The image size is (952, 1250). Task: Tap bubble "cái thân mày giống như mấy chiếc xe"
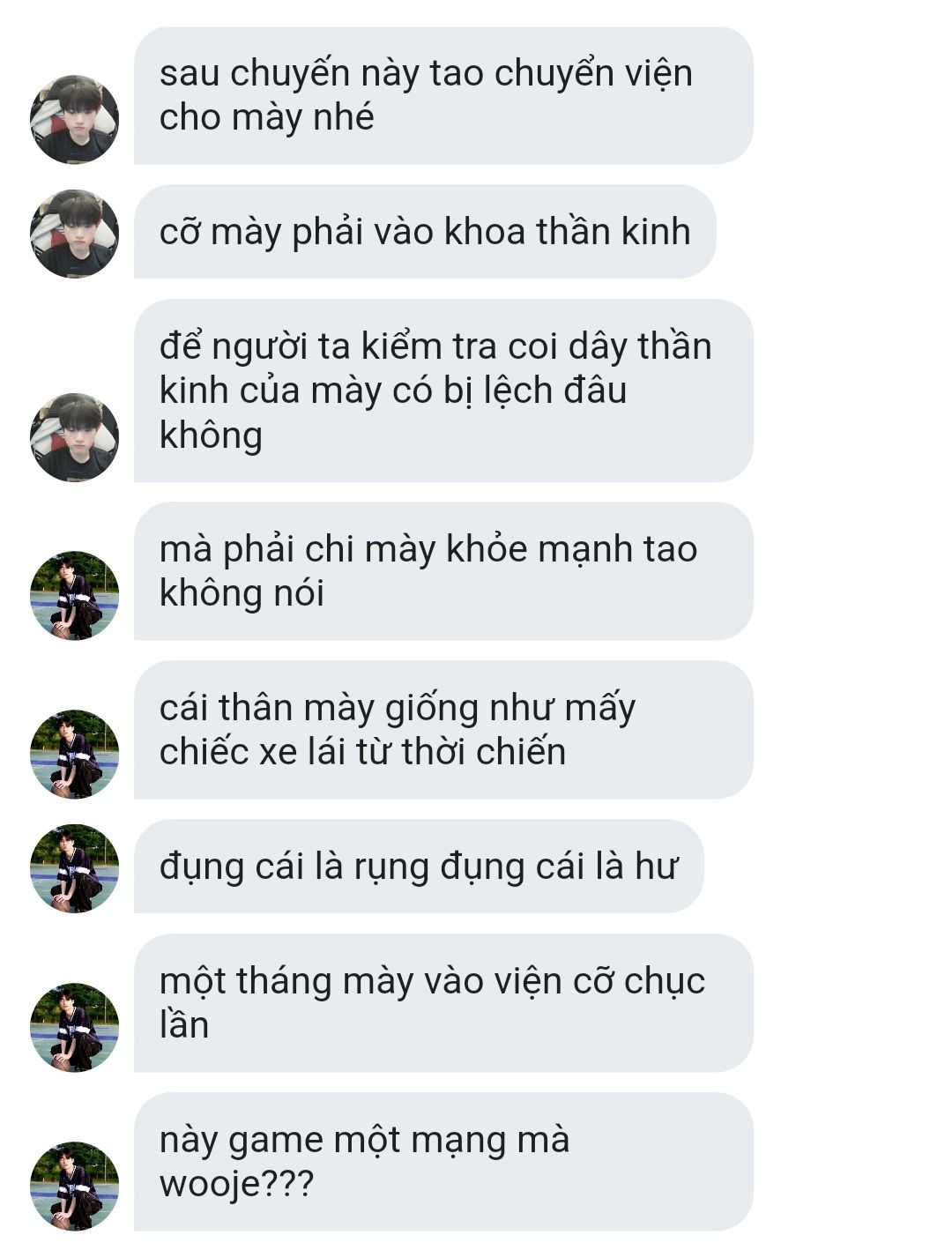click(x=443, y=730)
